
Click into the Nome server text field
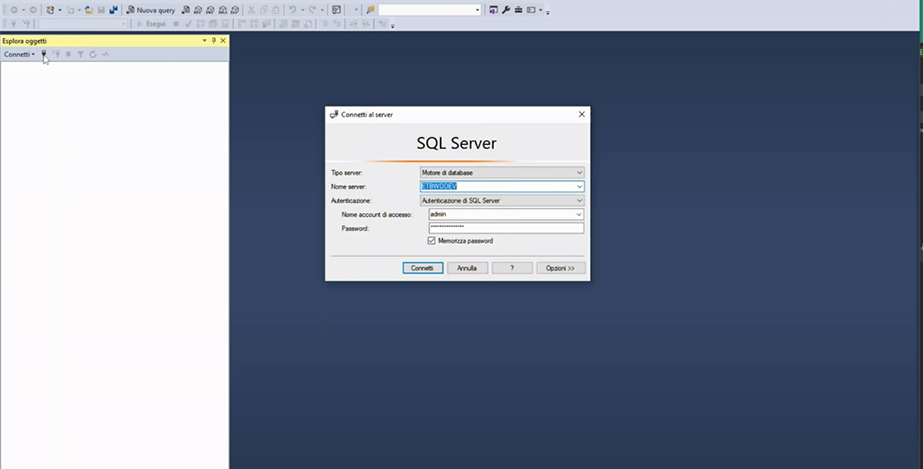click(x=497, y=187)
